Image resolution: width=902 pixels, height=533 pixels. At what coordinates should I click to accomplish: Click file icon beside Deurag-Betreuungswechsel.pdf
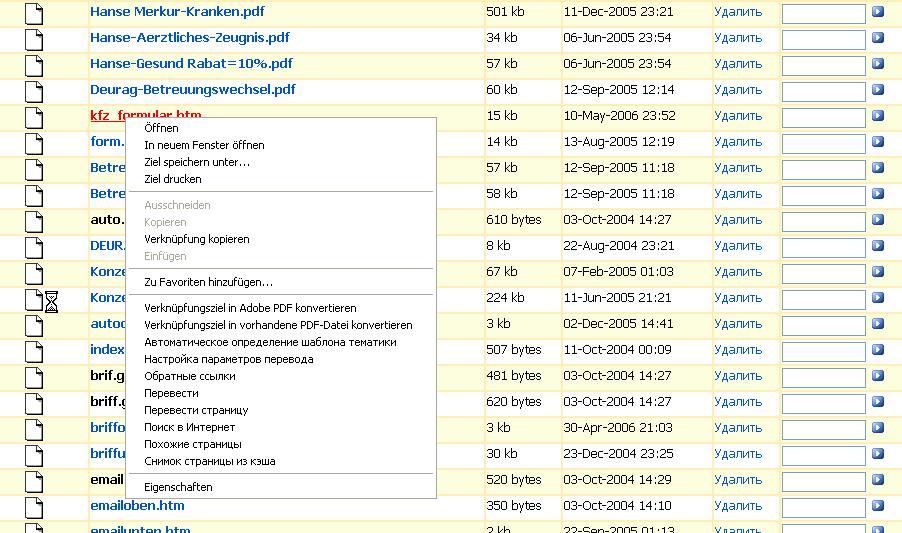click(34, 91)
